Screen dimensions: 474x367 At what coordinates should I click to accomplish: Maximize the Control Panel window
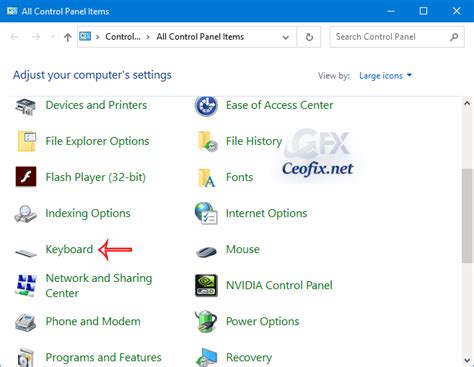423,11
